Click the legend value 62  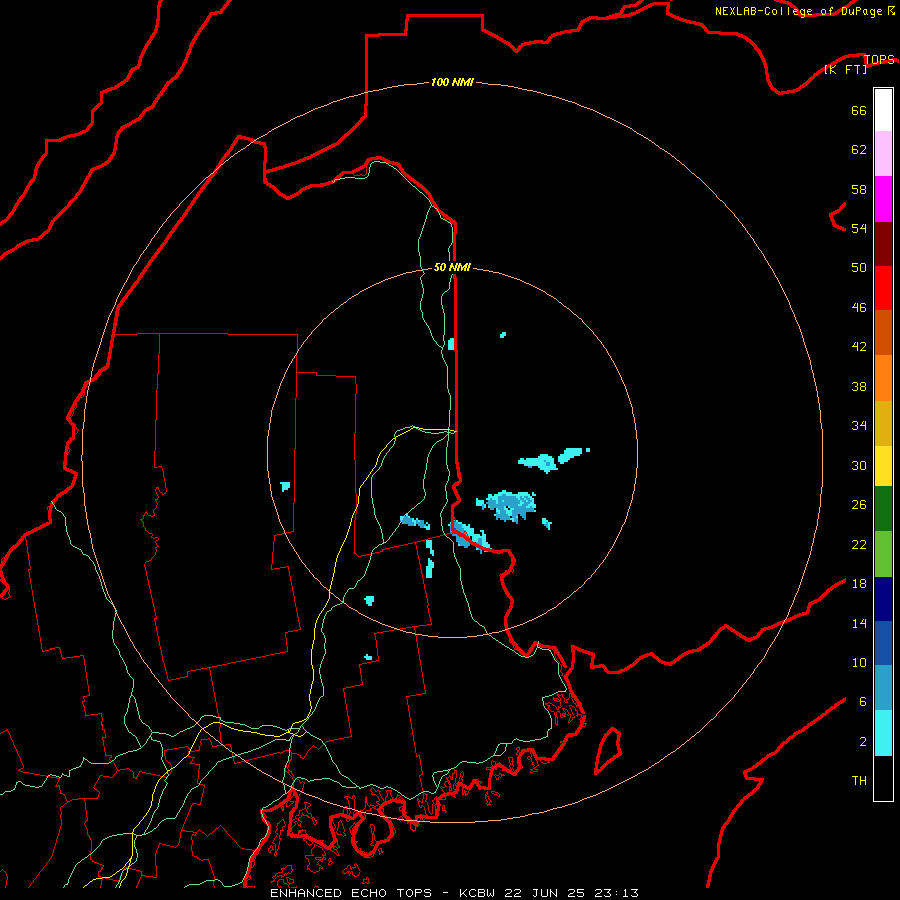pos(859,150)
